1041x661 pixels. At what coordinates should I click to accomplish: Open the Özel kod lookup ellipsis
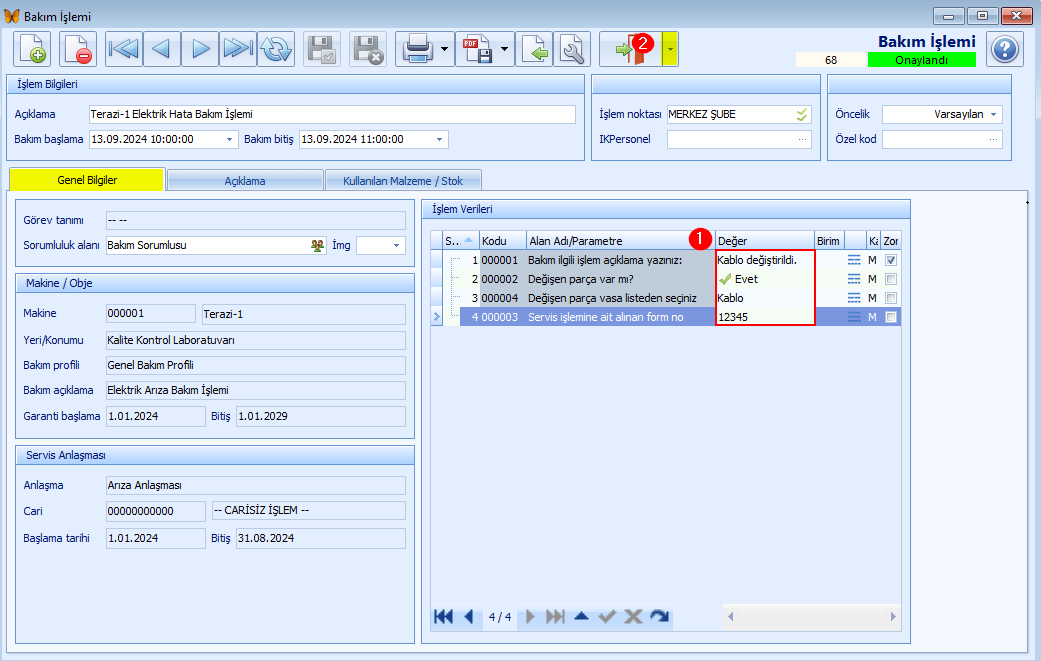click(x=993, y=139)
